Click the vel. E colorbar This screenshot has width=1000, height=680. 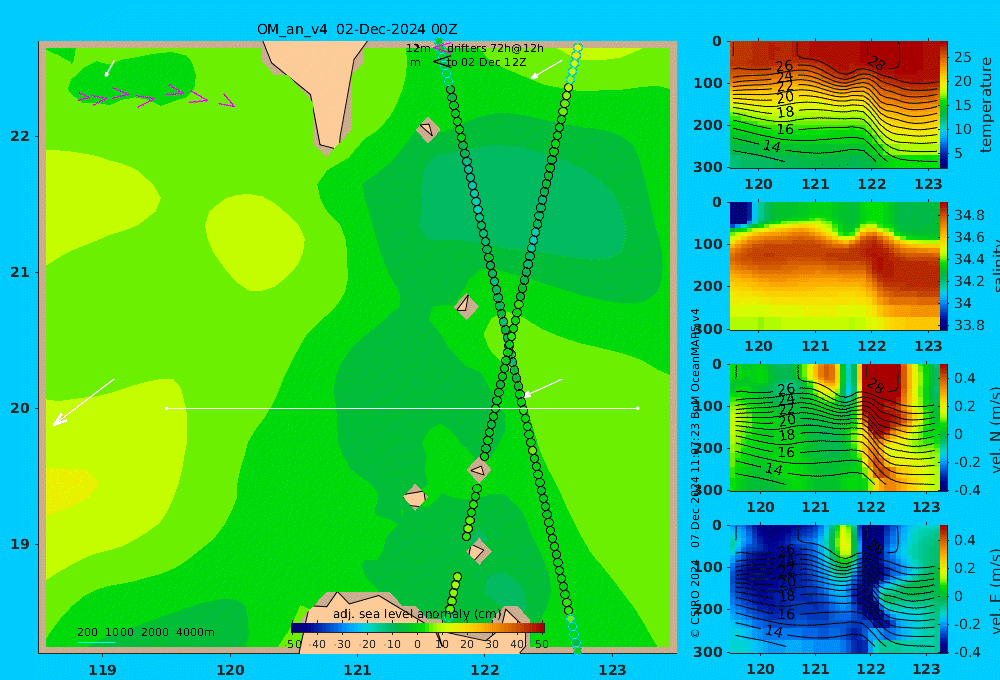[944, 589]
